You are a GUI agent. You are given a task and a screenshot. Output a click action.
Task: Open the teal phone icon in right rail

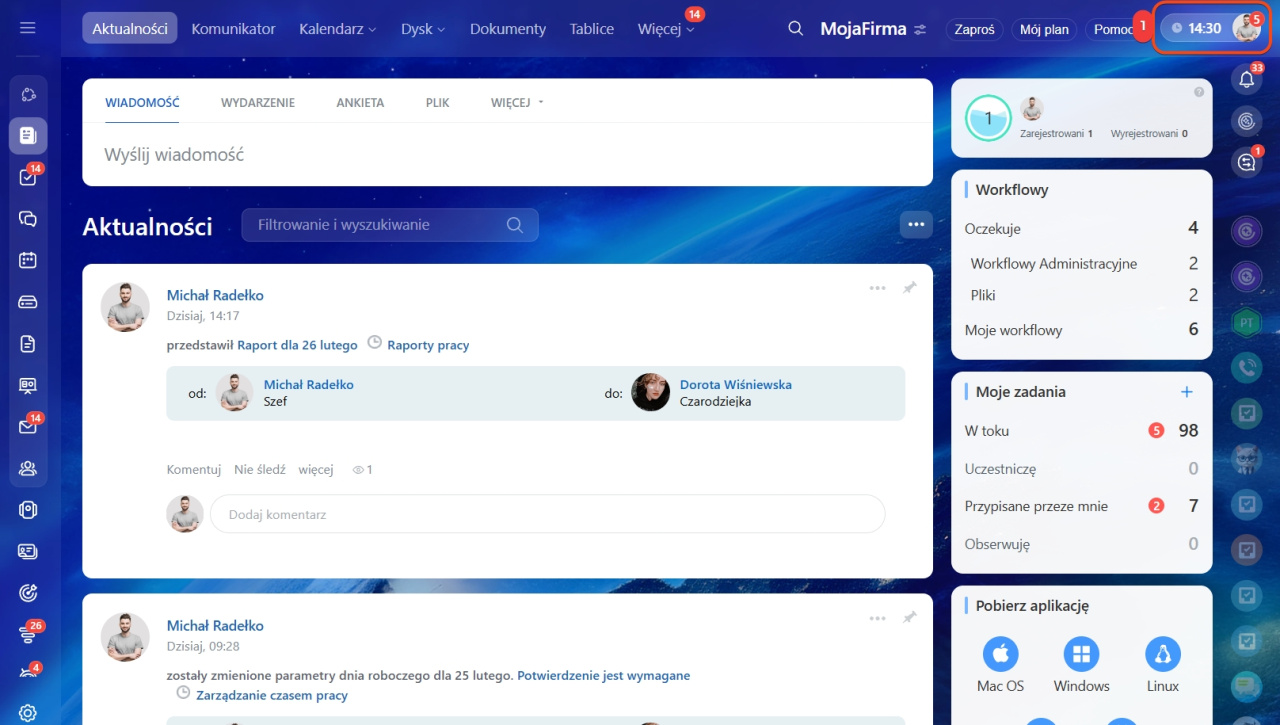pyautogui.click(x=1246, y=367)
